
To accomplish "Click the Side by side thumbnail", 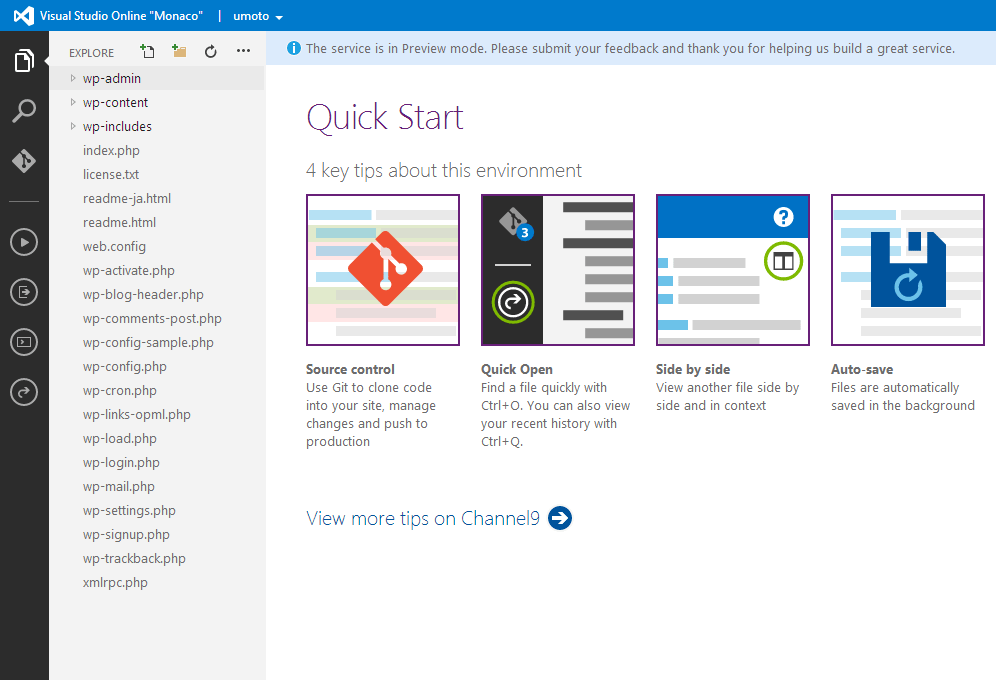I will [732, 270].
